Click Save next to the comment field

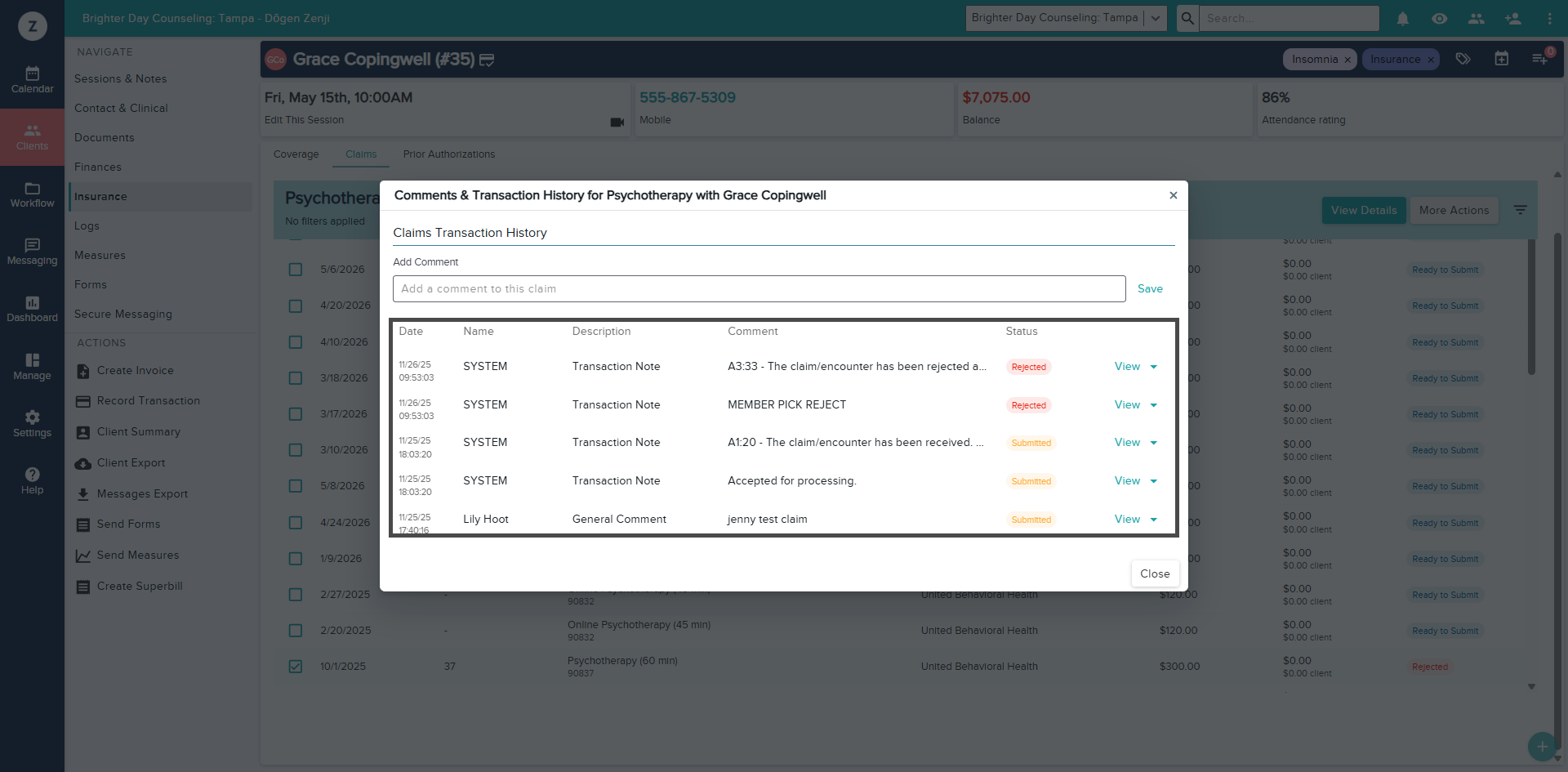pyautogui.click(x=1150, y=288)
